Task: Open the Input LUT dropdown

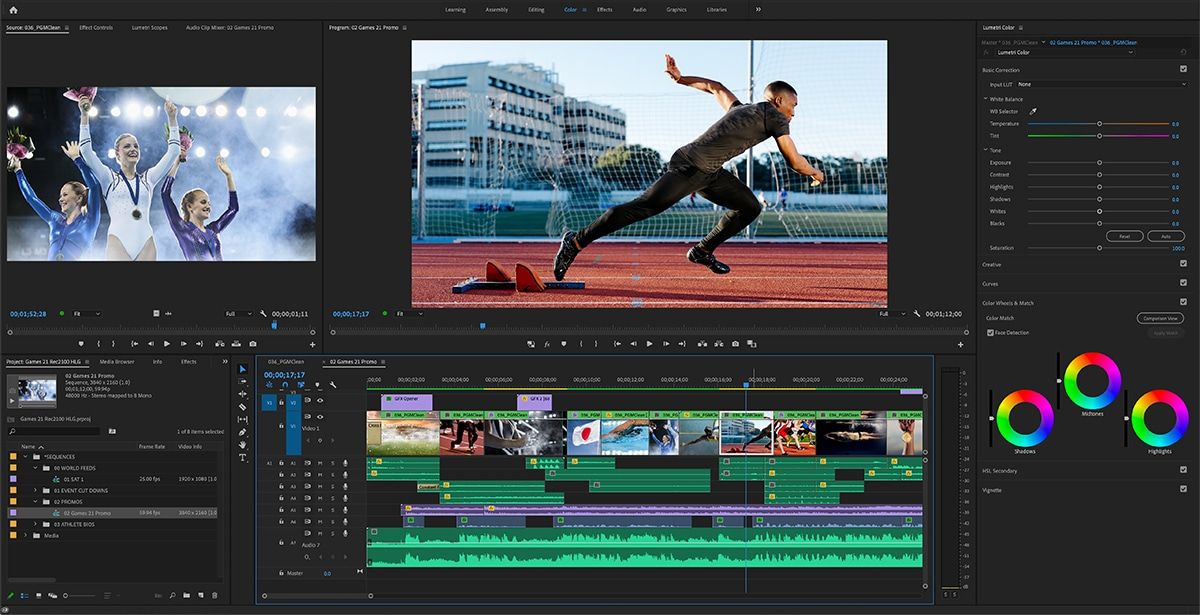Action: [1098, 85]
